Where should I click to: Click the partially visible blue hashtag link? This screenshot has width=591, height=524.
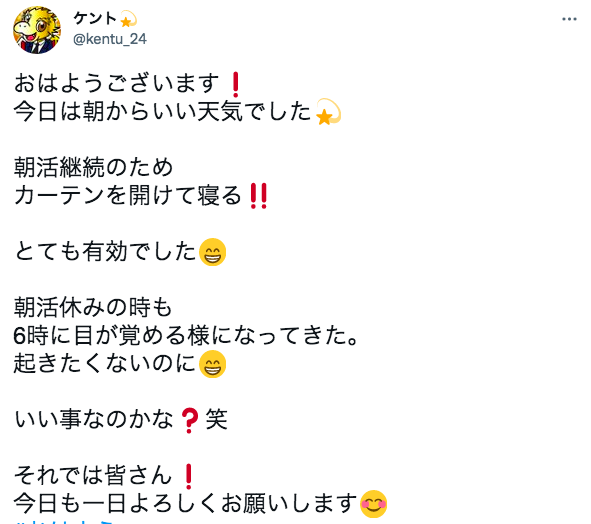coord(64,521)
